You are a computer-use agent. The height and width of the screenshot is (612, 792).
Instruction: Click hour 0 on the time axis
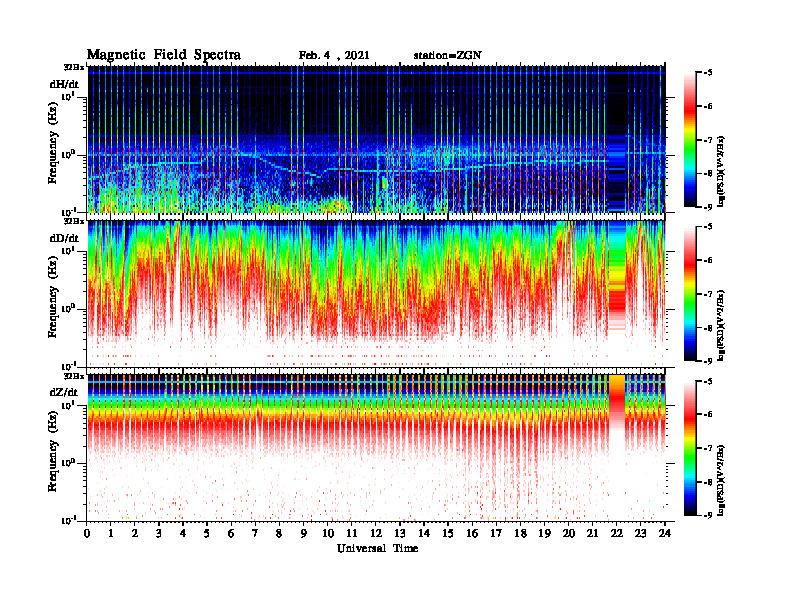pos(87,533)
